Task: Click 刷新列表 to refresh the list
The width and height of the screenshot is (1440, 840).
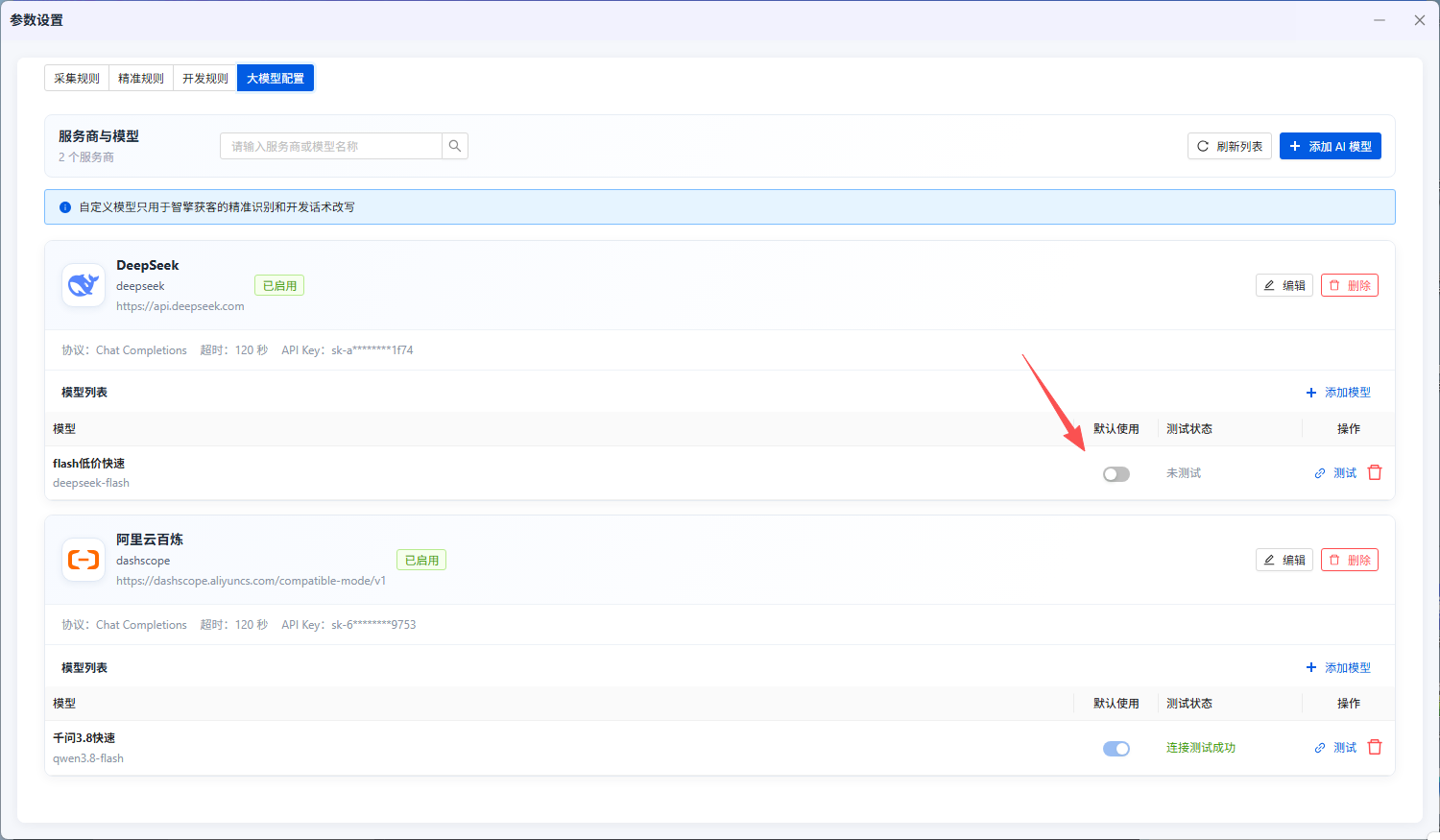Action: pos(1230,146)
